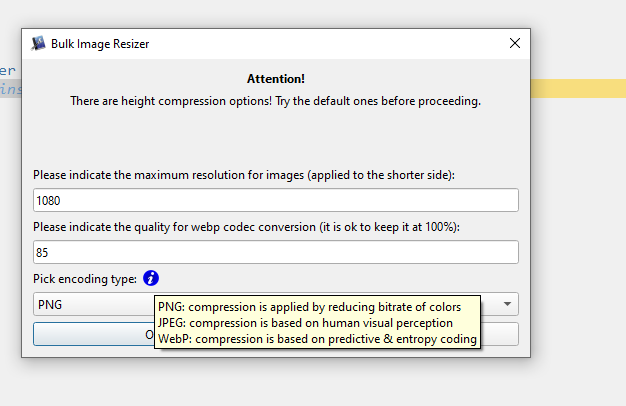Screen dimensions: 626x406
Task: Click the maximum resolution field showing 1080
Action: point(275,200)
